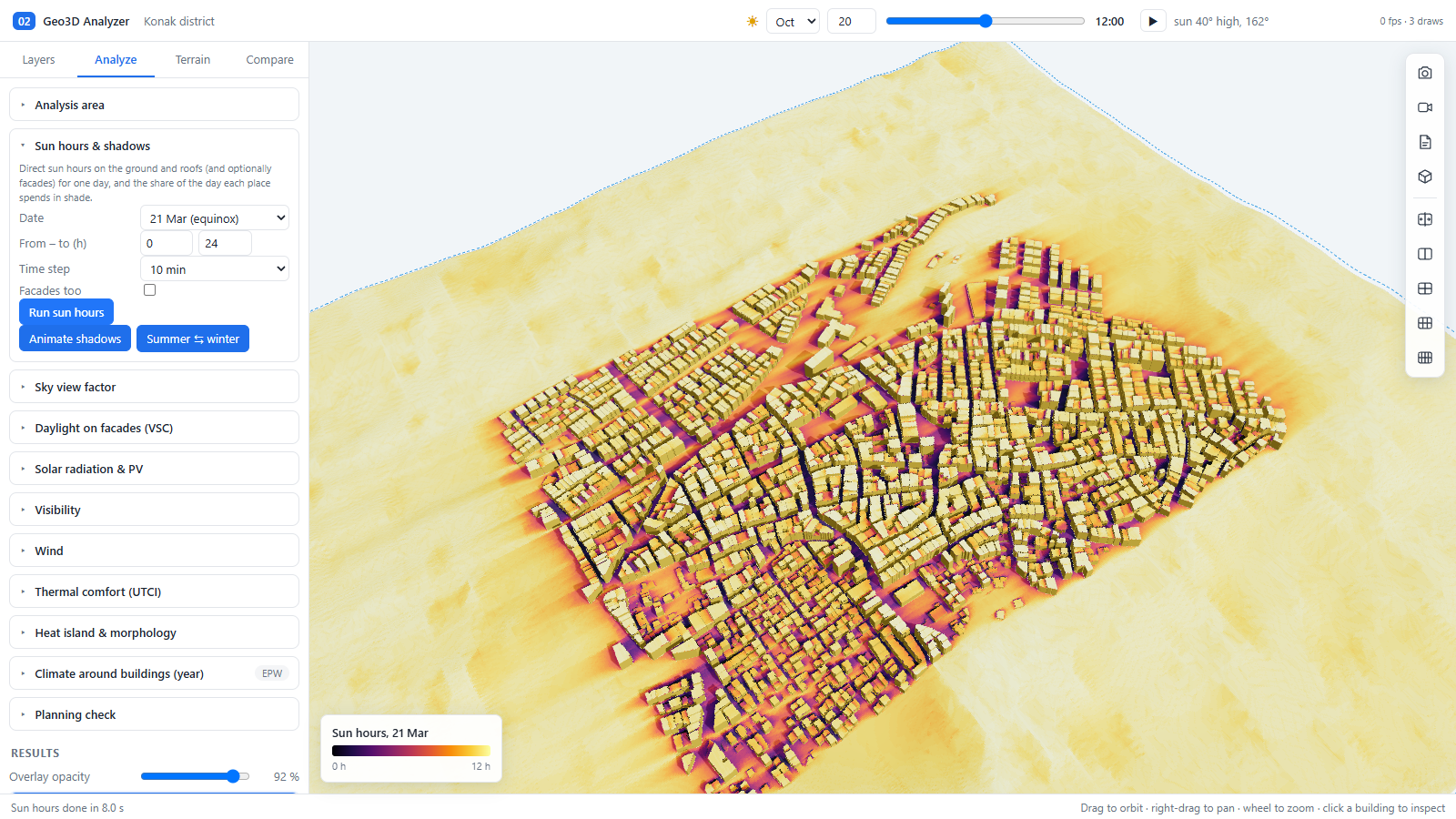Play the sun time animation
Viewport: 1456px width, 819px height.
tap(1153, 21)
